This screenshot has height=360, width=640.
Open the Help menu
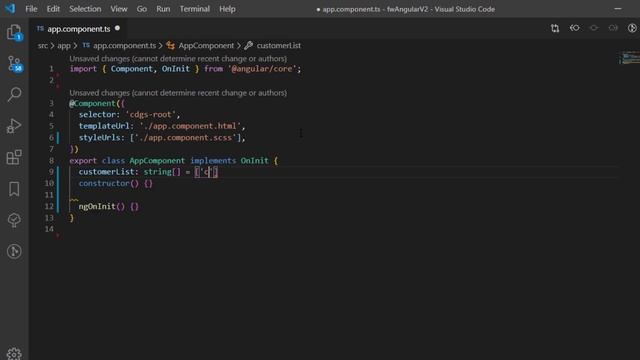(x=227, y=9)
